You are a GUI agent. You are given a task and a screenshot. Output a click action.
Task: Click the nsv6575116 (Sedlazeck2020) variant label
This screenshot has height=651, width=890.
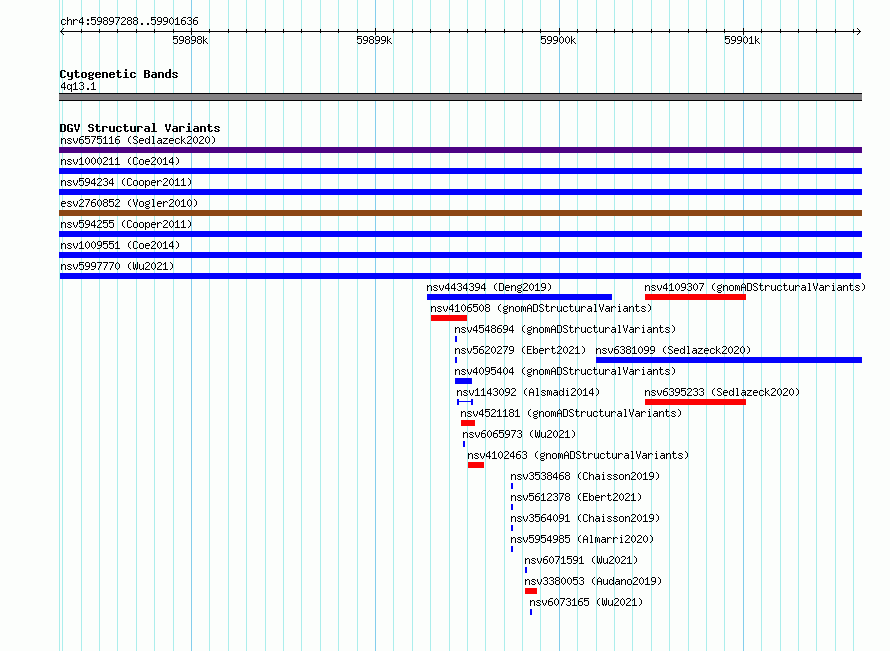pyautogui.click(x=138, y=140)
